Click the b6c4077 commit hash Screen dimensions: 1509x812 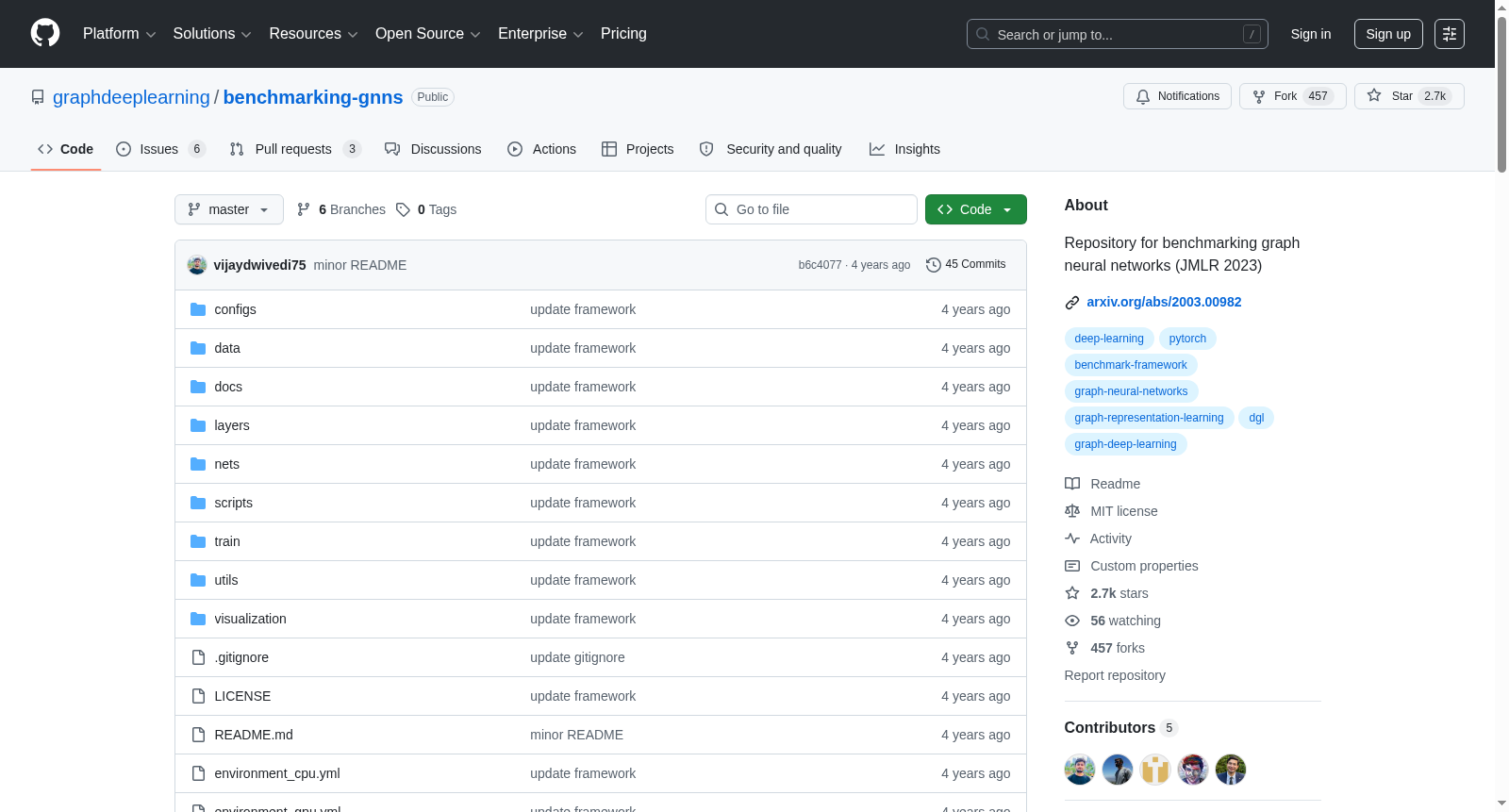(820, 265)
